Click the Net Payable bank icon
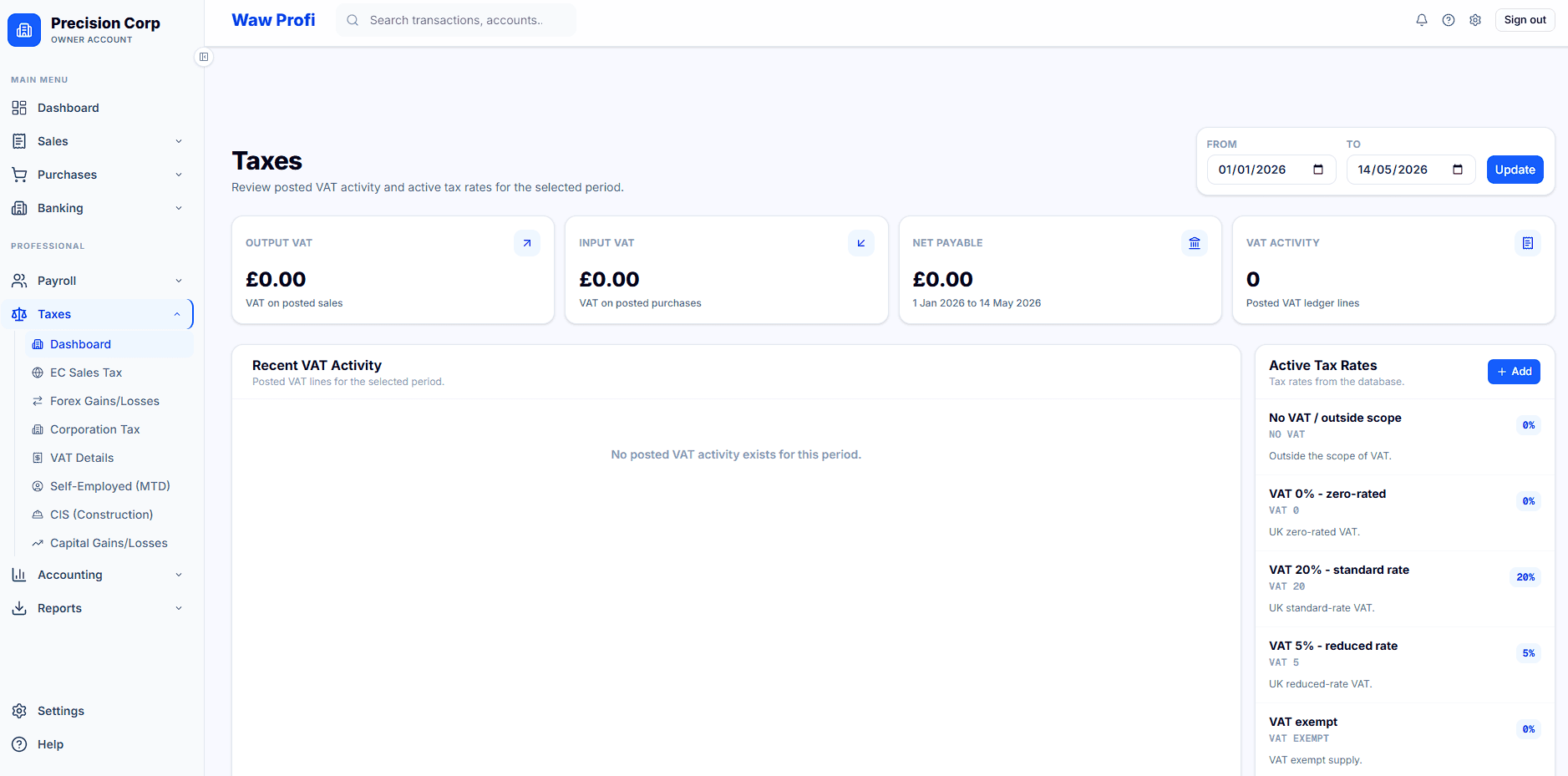 point(1195,243)
